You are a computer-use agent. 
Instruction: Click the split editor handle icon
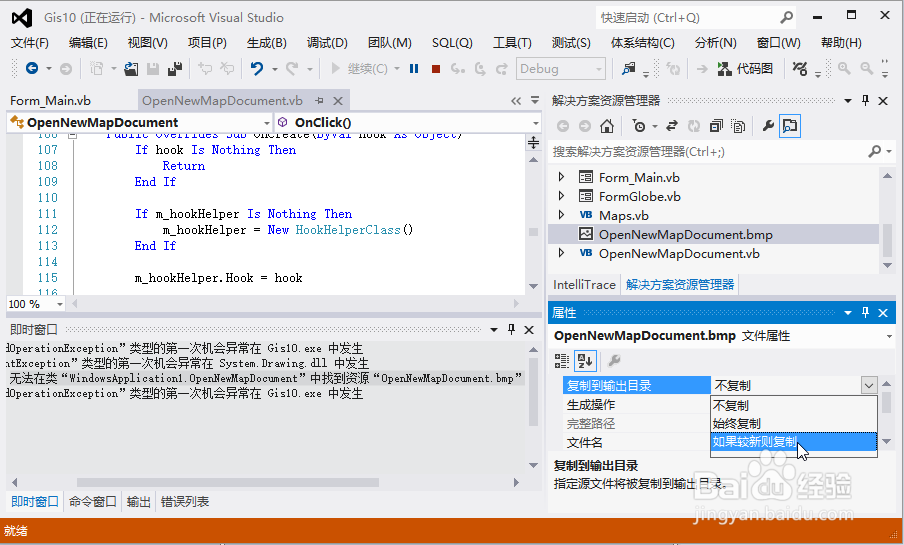pyautogui.click(x=533, y=142)
